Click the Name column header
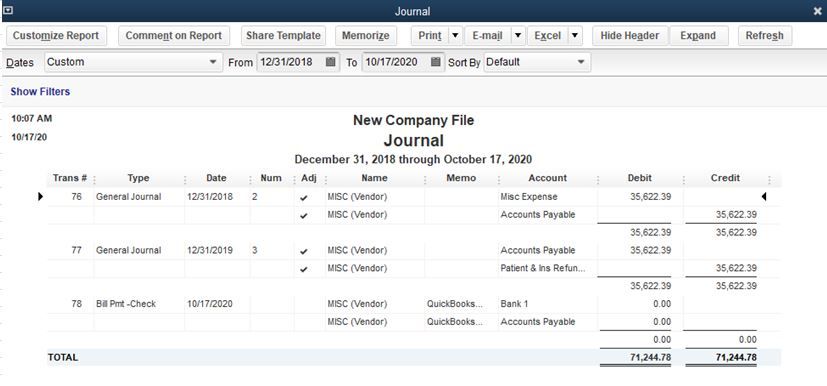 pyautogui.click(x=374, y=178)
